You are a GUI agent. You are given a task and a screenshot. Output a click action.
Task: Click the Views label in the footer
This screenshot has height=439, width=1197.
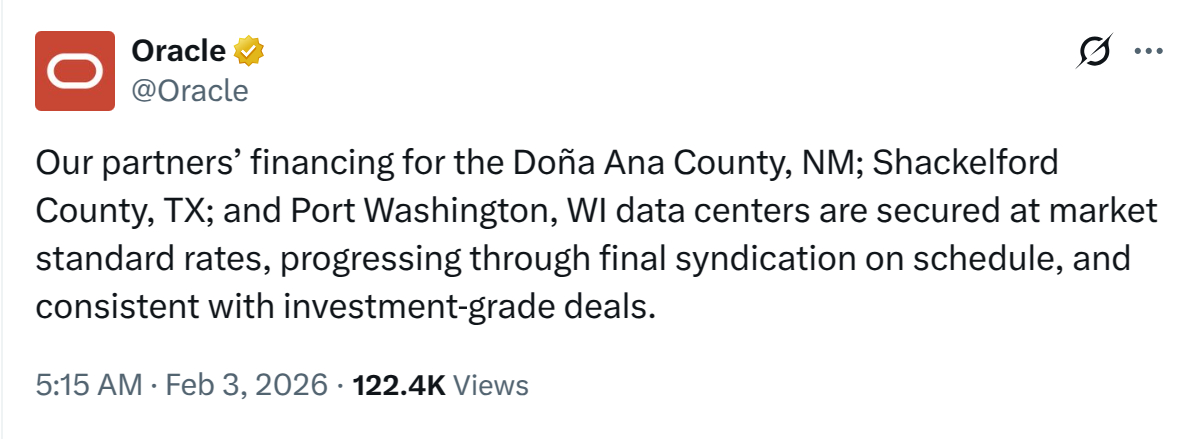point(491,385)
